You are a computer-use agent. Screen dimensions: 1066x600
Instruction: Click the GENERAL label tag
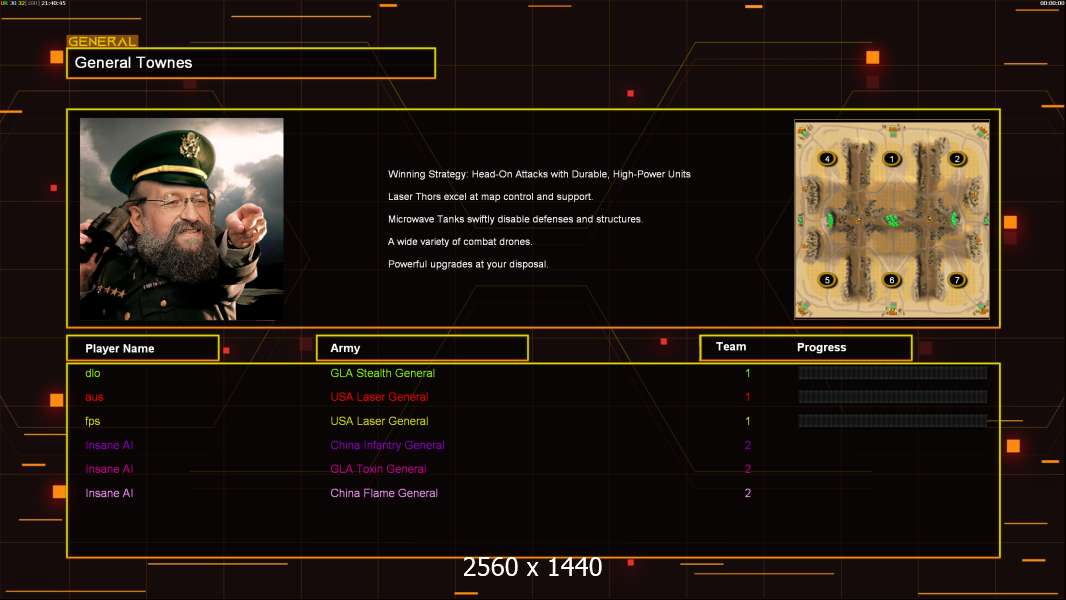[102, 41]
